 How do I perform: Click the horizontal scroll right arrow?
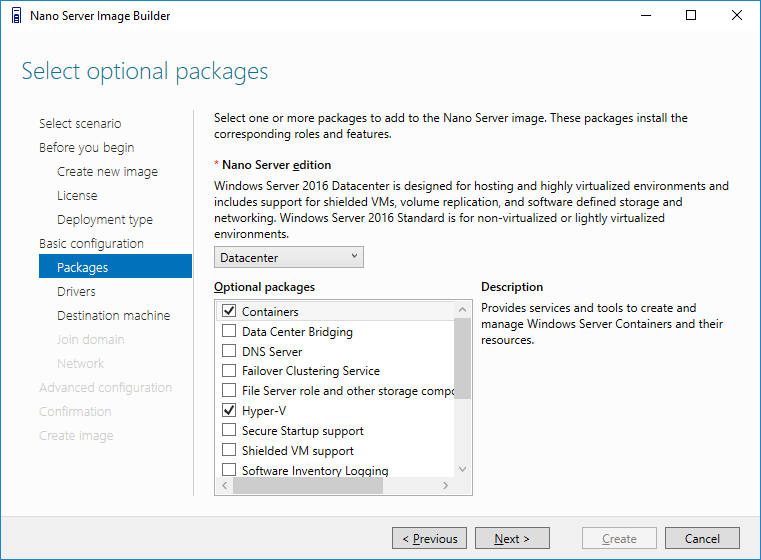[446, 485]
